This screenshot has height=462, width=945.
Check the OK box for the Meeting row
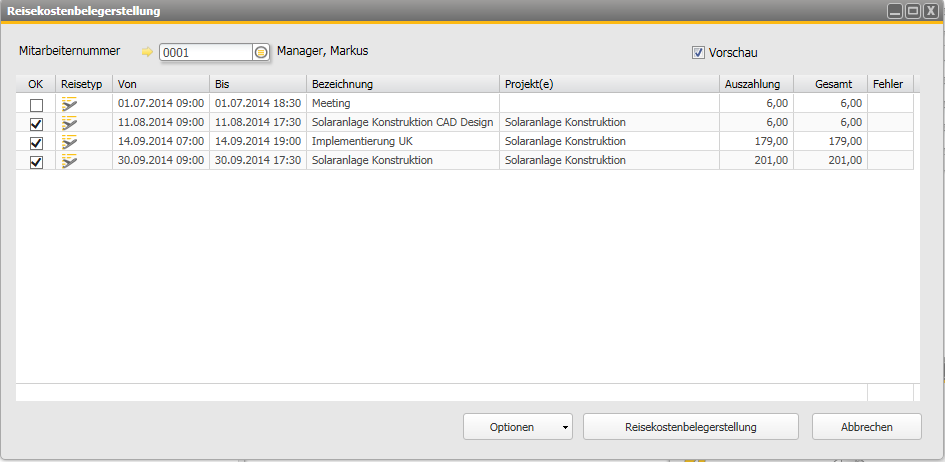[x=37, y=105]
